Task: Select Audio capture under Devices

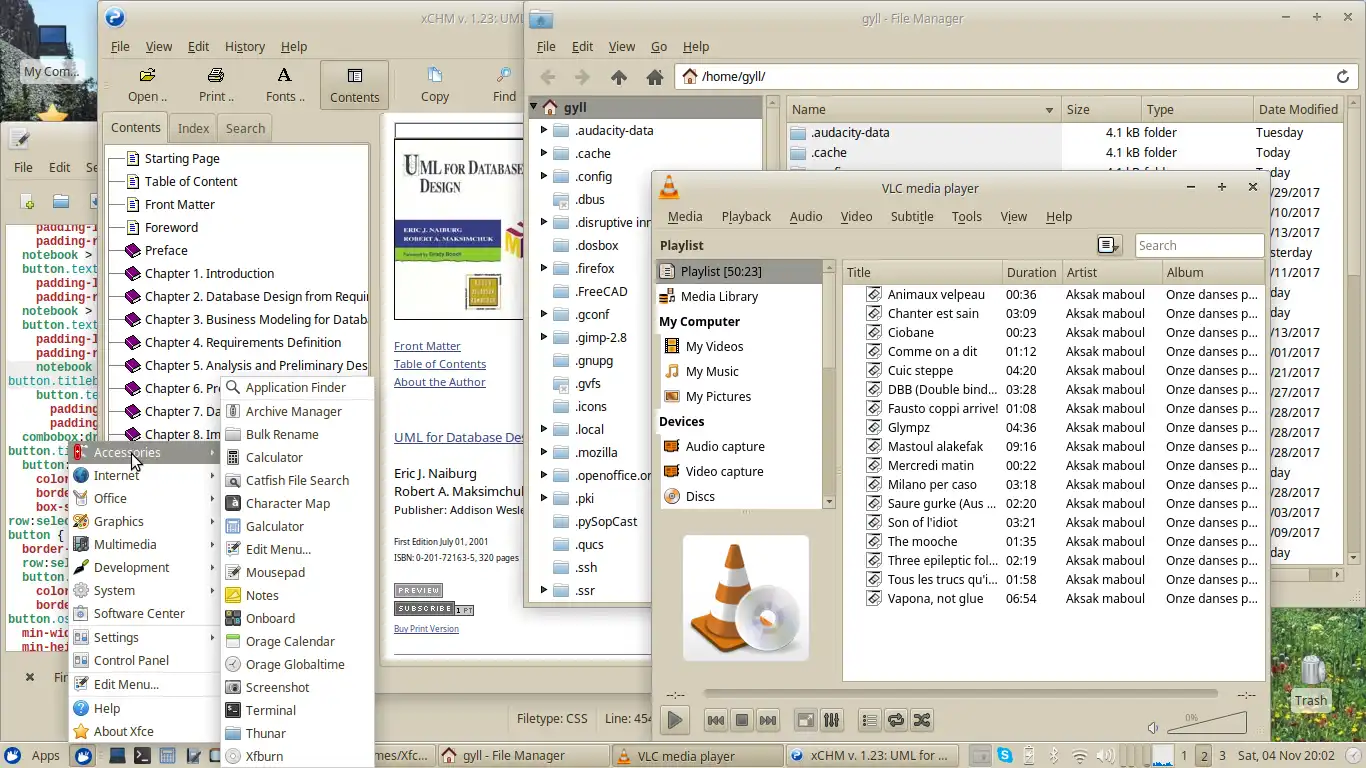Action: pyautogui.click(x=739, y=446)
